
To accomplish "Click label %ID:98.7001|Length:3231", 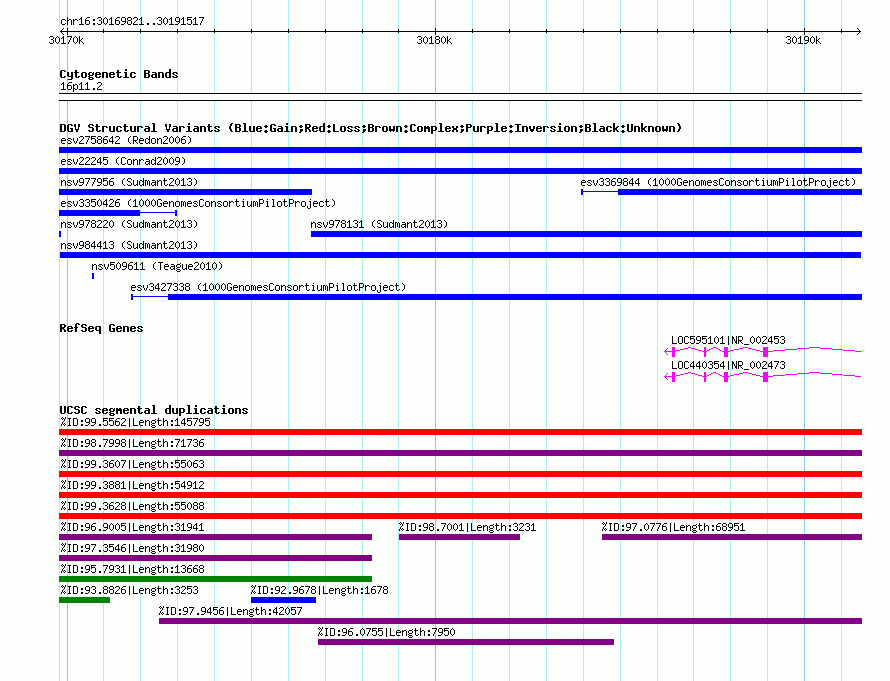I will point(467,527).
